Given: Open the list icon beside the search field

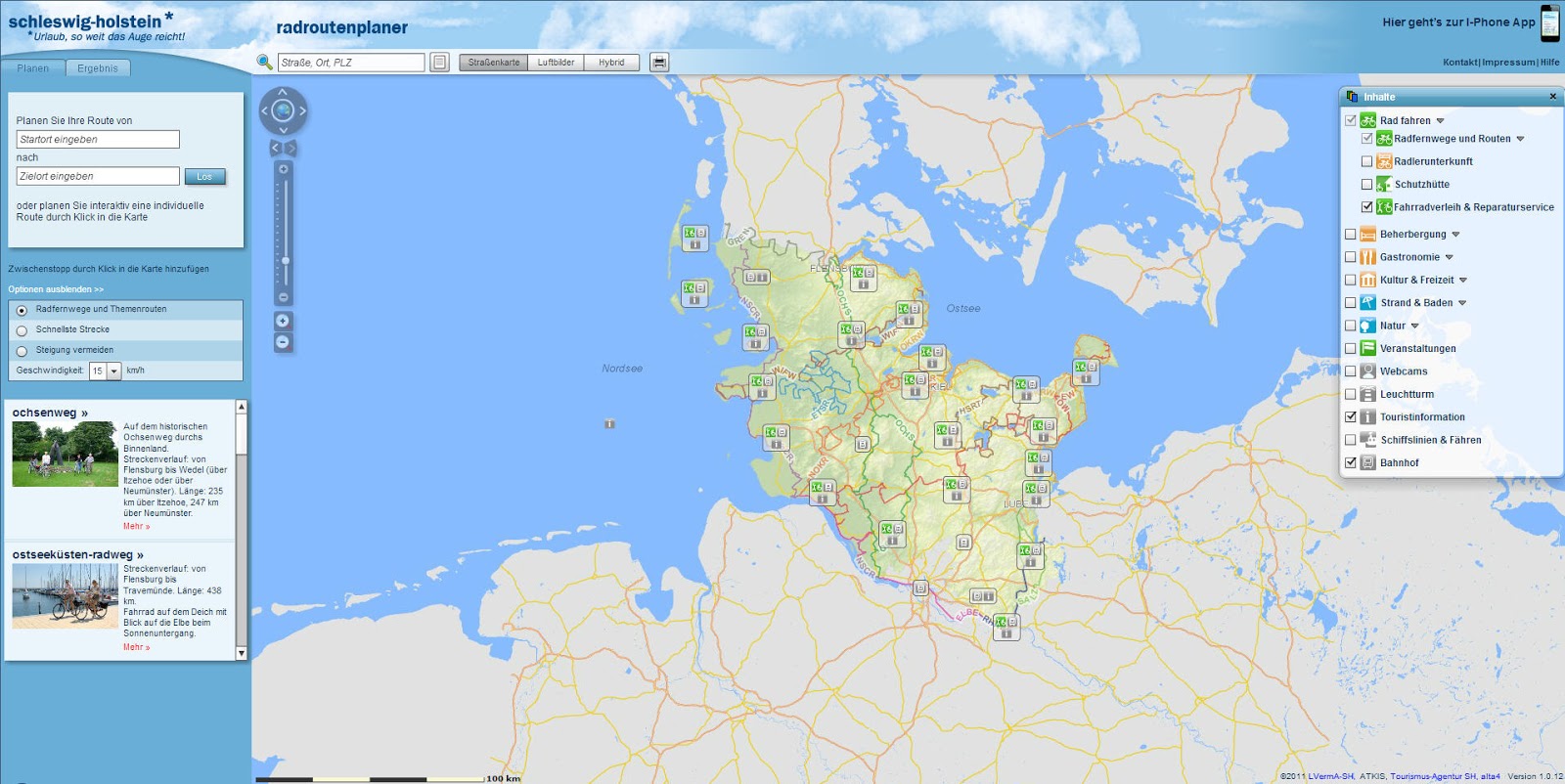Looking at the screenshot, I should tap(440, 63).
